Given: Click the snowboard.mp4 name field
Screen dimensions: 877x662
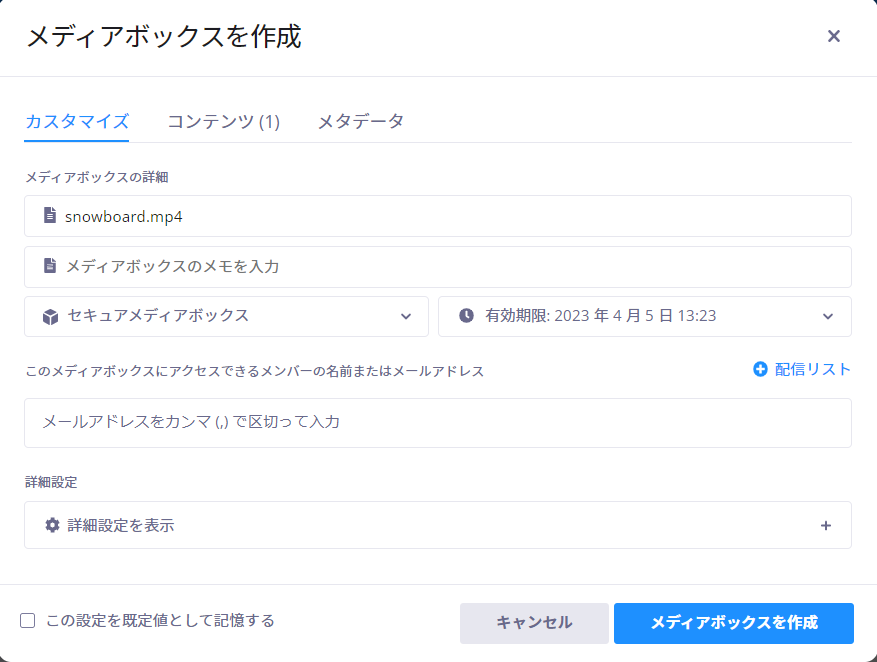Looking at the screenshot, I should 438,216.
